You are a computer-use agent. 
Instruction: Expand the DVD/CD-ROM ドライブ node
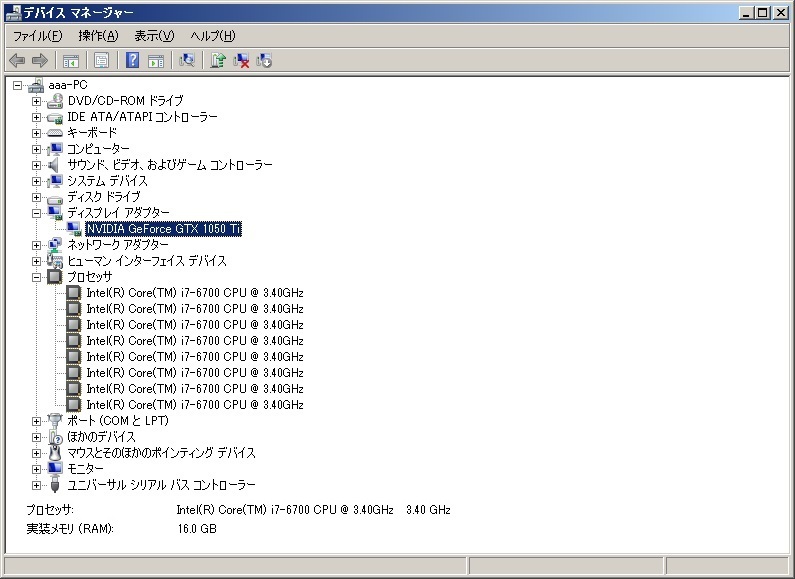coord(37,101)
